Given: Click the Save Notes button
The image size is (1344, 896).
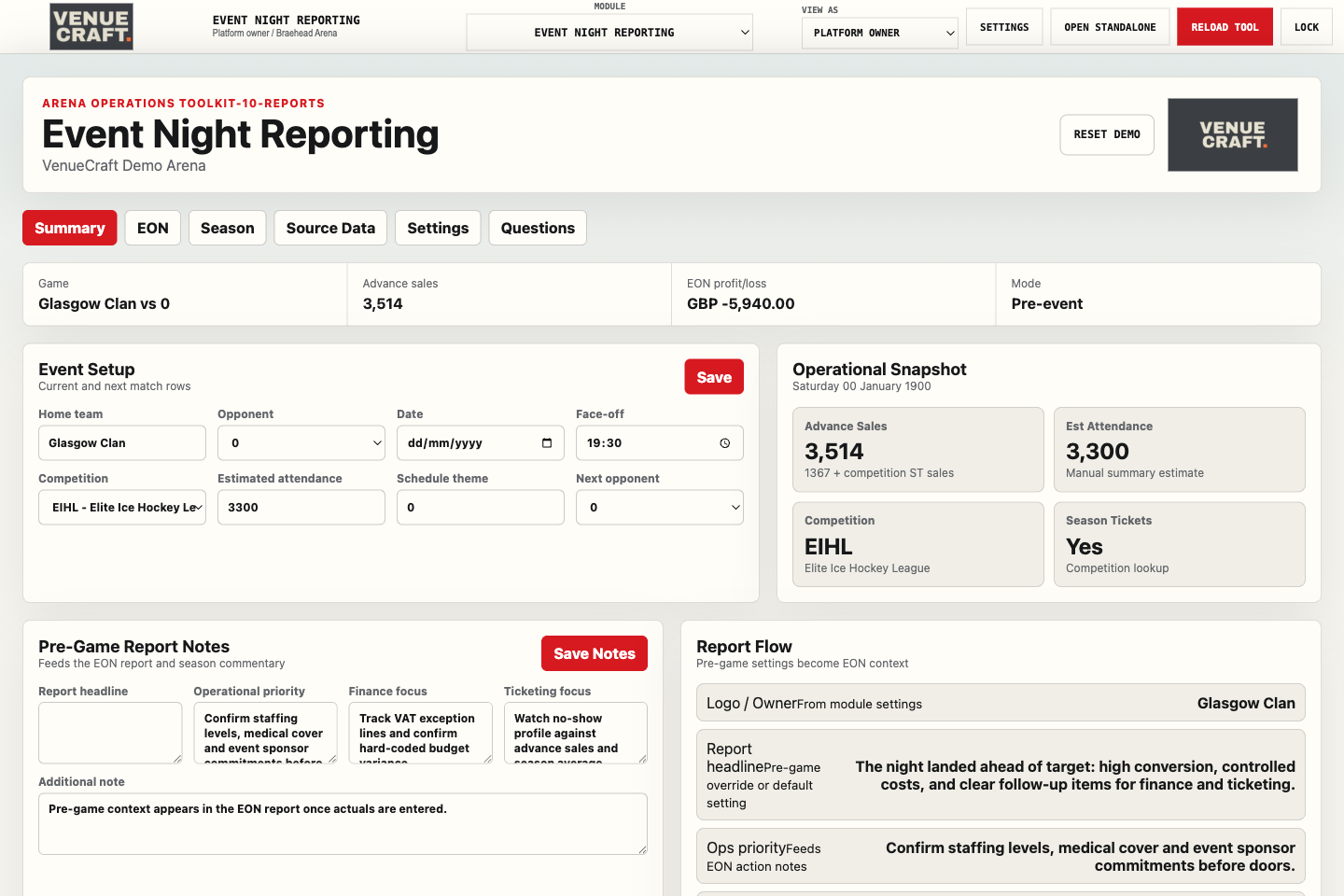Looking at the screenshot, I should tap(595, 653).
